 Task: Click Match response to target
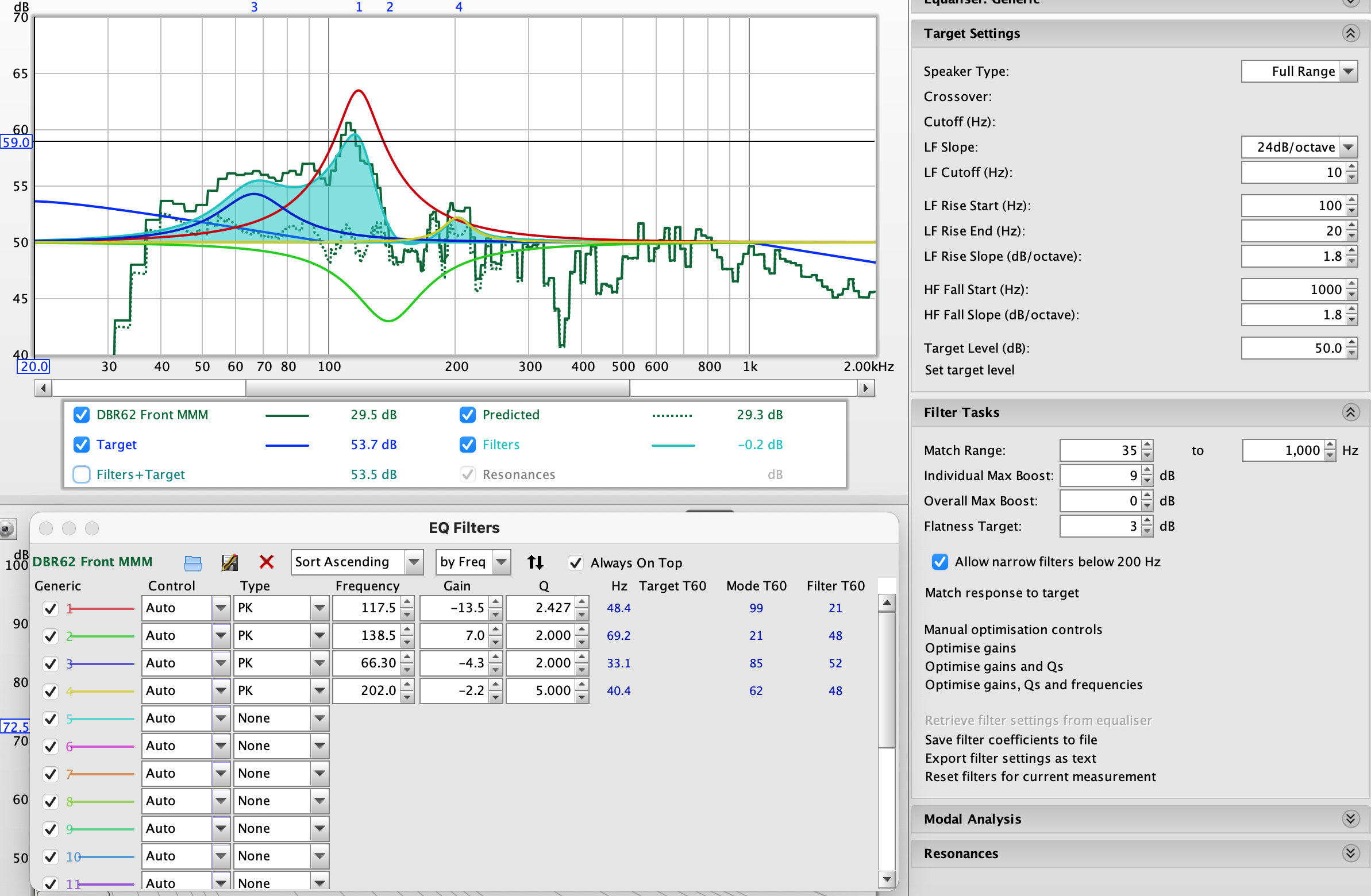1002,593
